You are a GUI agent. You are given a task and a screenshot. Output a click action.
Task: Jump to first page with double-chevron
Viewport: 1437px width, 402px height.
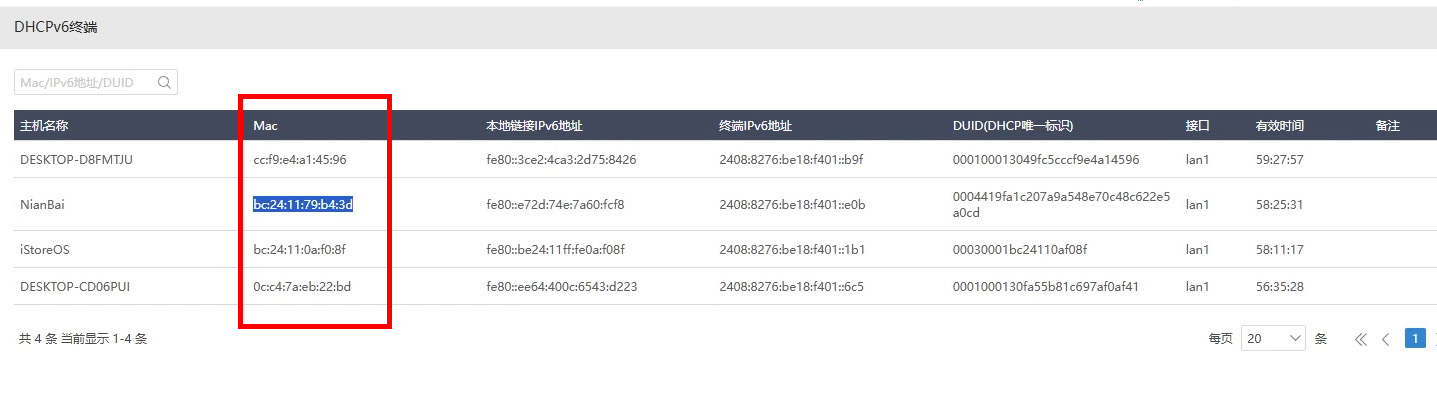[1360, 339]
